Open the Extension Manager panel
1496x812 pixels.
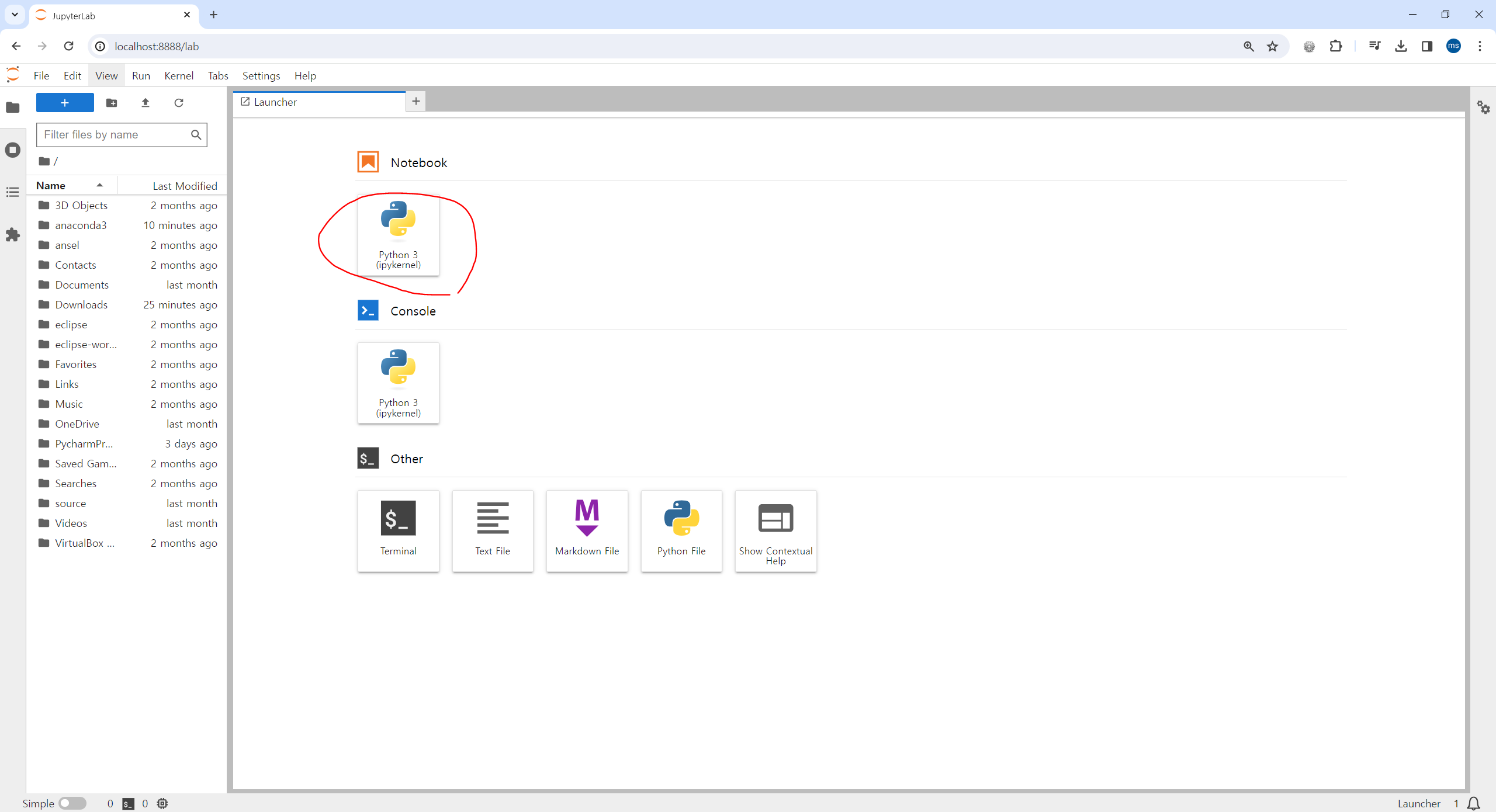12,235
